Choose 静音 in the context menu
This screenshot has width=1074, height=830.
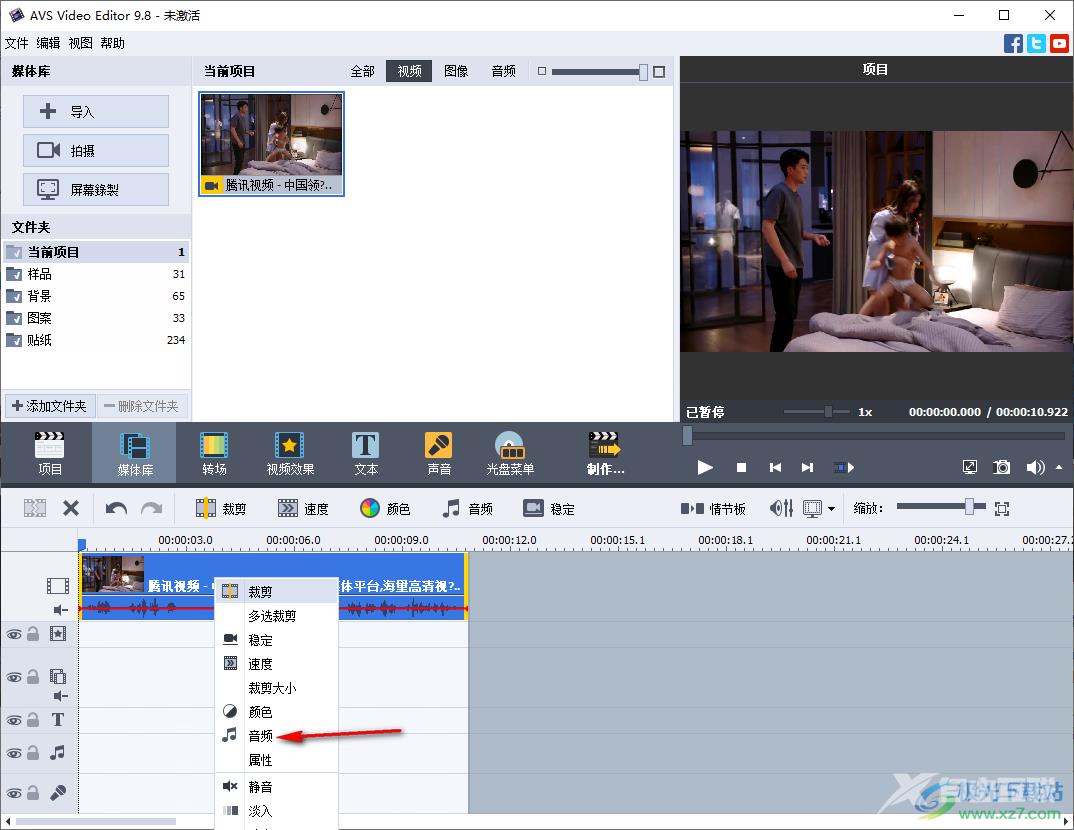point(277,787)
